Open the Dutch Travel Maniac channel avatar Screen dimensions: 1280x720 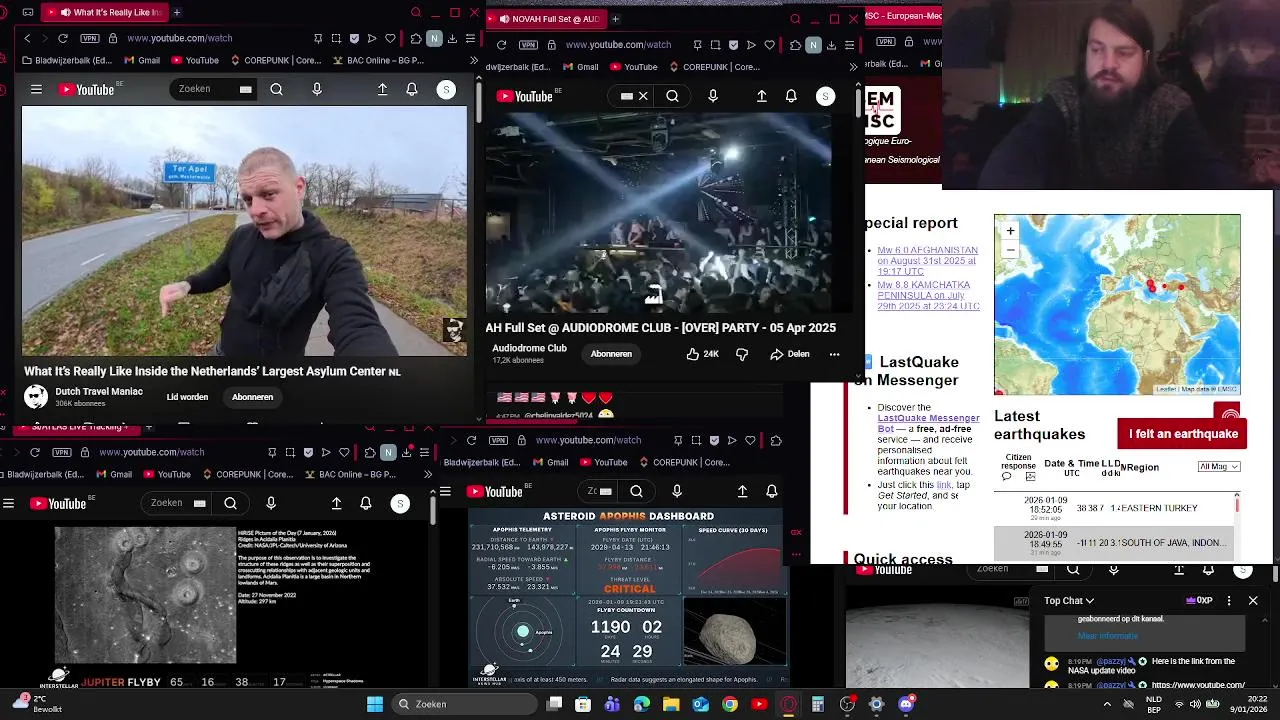tap(36, 396)
